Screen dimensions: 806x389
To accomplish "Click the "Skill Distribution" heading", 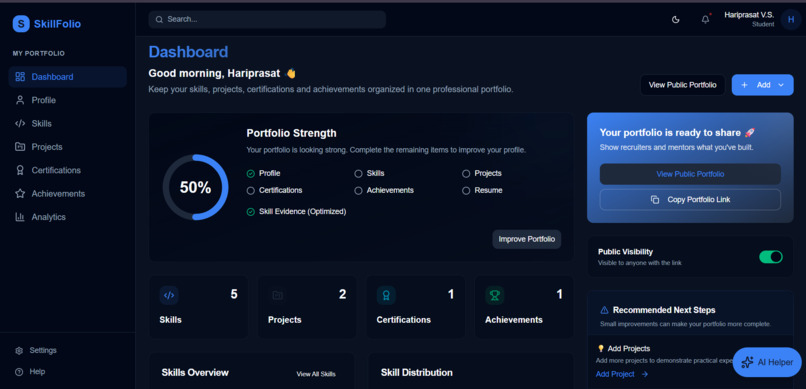I will pyautogui.click(x=416, y=373).
